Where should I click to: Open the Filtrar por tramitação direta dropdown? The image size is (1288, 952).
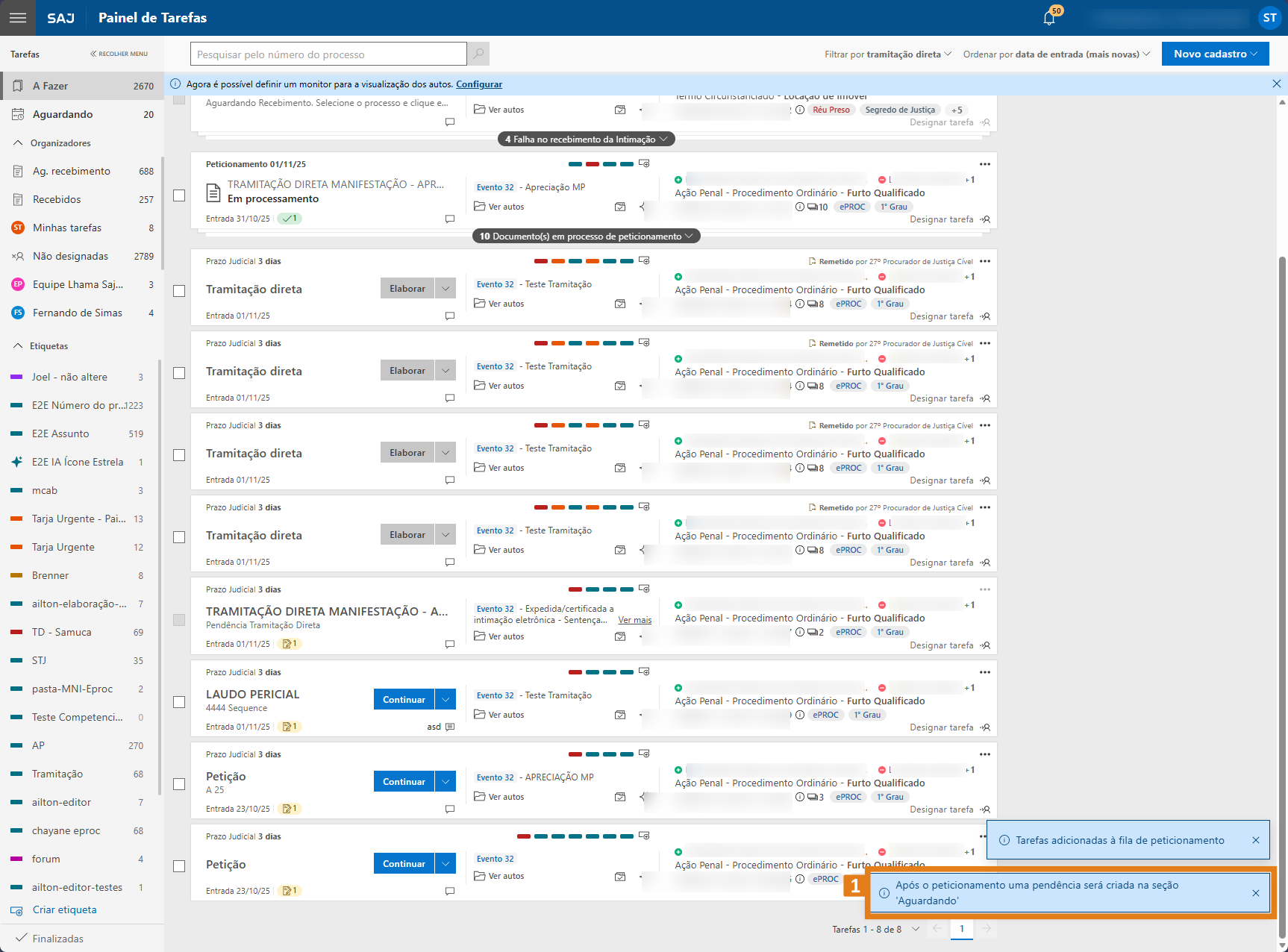[x=887, y=54]
